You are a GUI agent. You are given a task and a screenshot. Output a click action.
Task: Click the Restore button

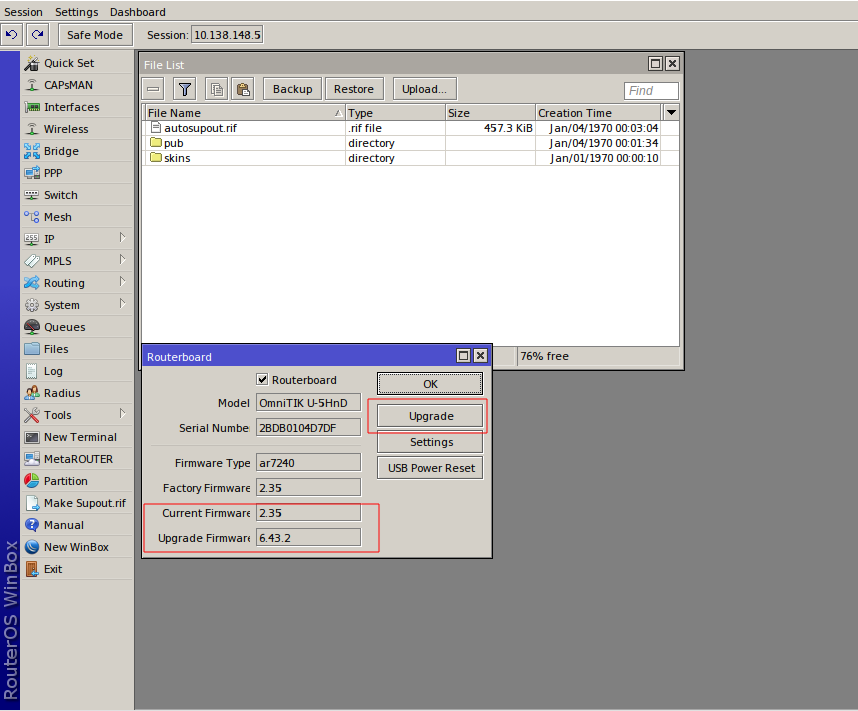pos(354,89)
